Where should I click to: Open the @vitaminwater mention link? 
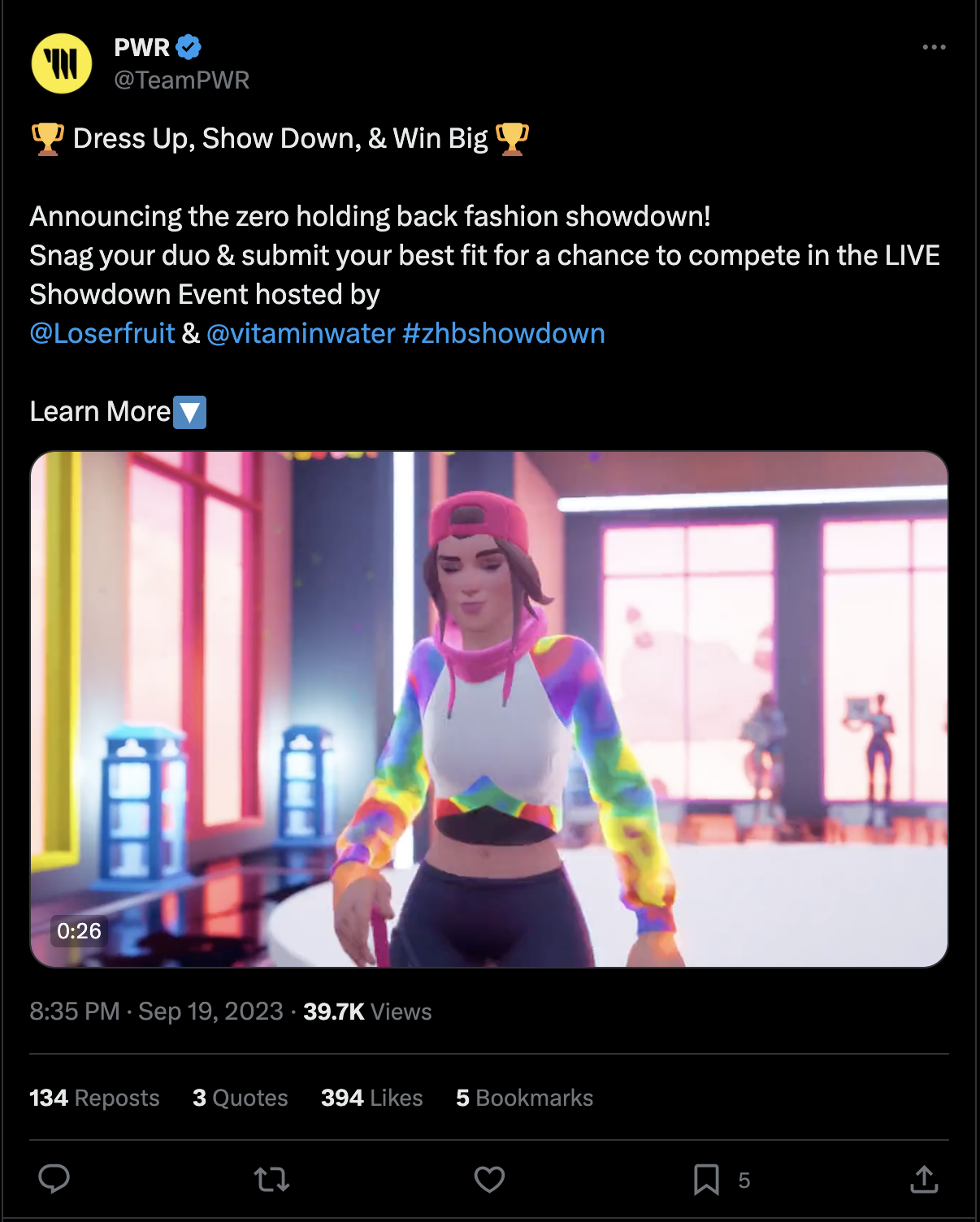301,333
